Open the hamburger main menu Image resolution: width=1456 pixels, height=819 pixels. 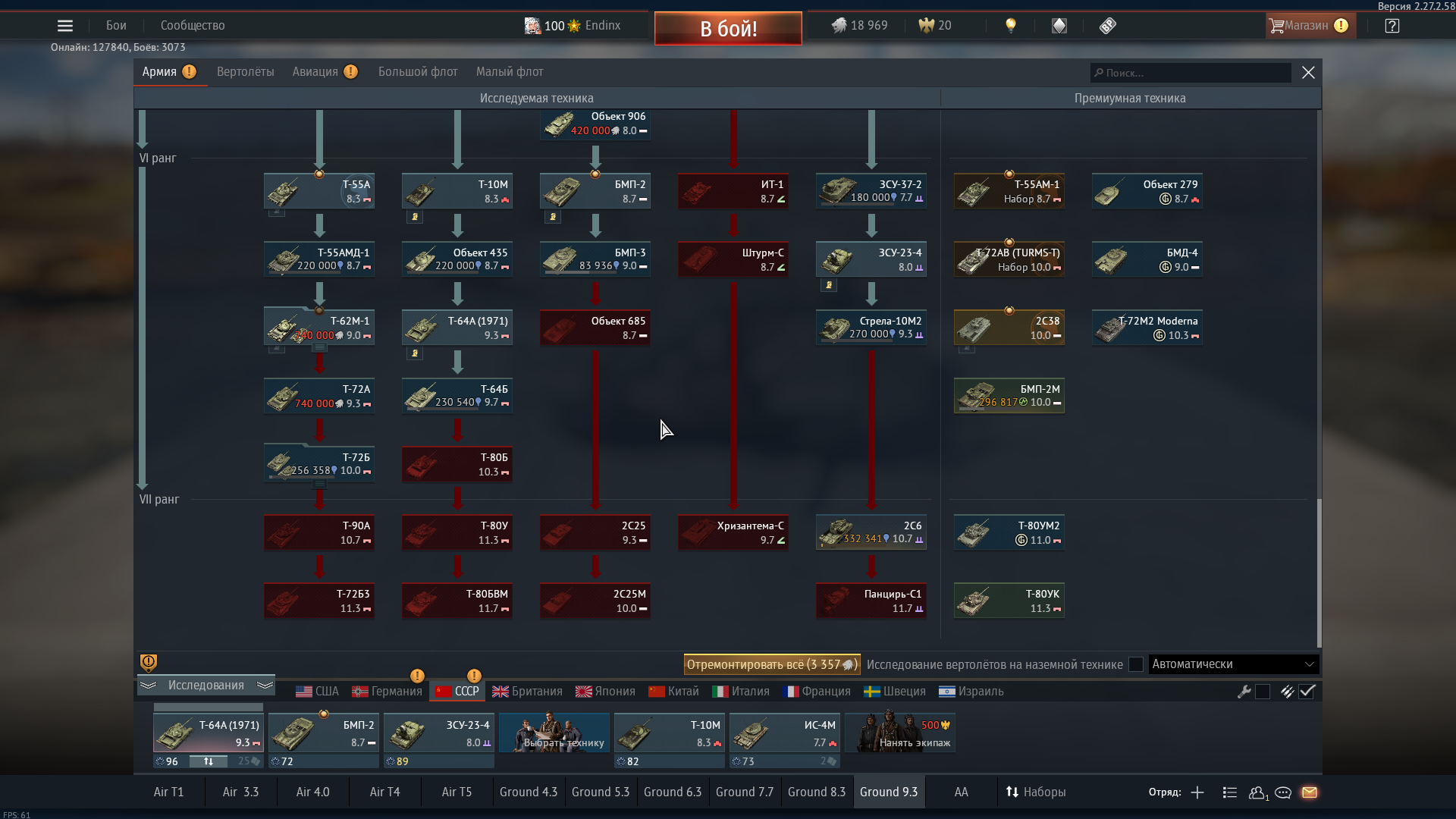point(65,26)
